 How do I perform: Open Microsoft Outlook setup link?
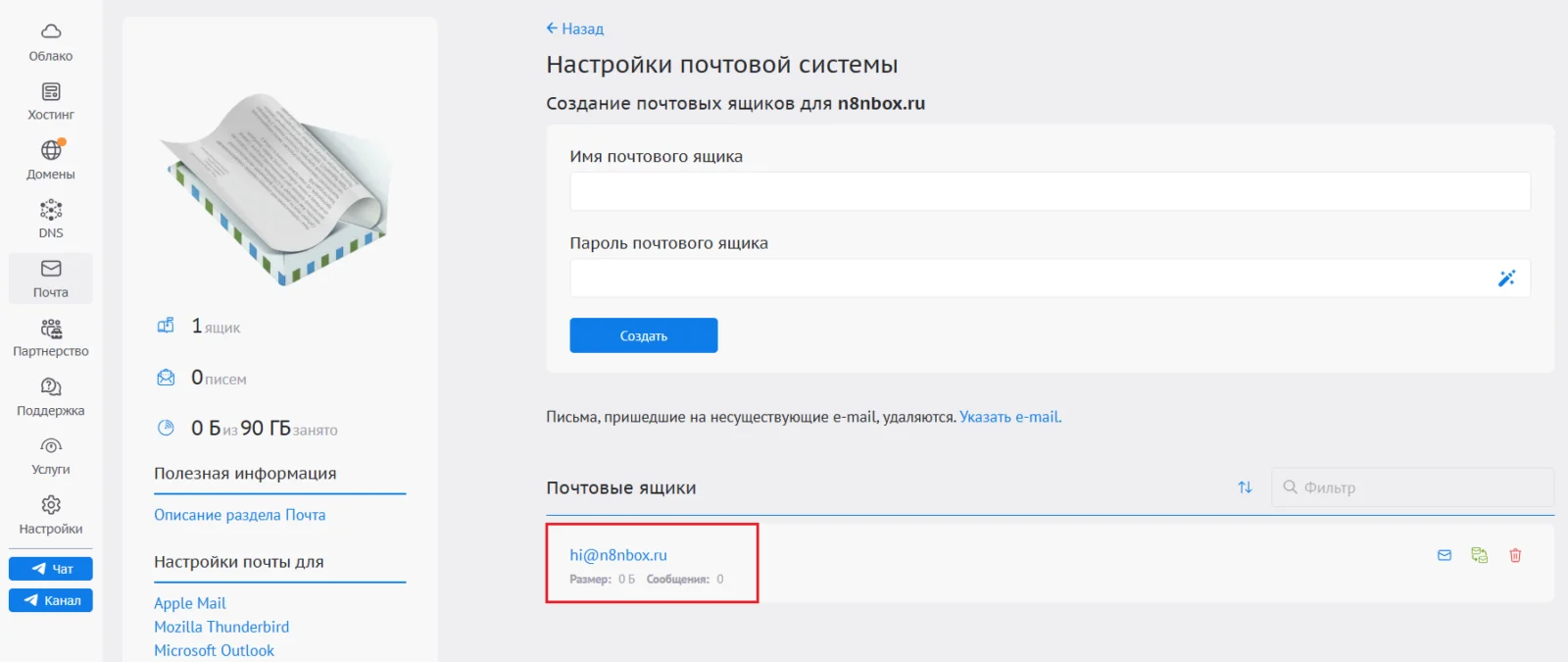(214, 650)
